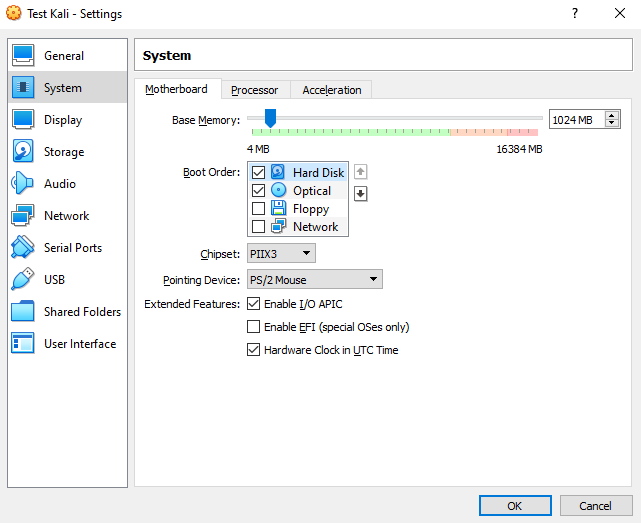
Task: Expand the Chipset PIIX3 dropdown
Action: click(280, 254)
